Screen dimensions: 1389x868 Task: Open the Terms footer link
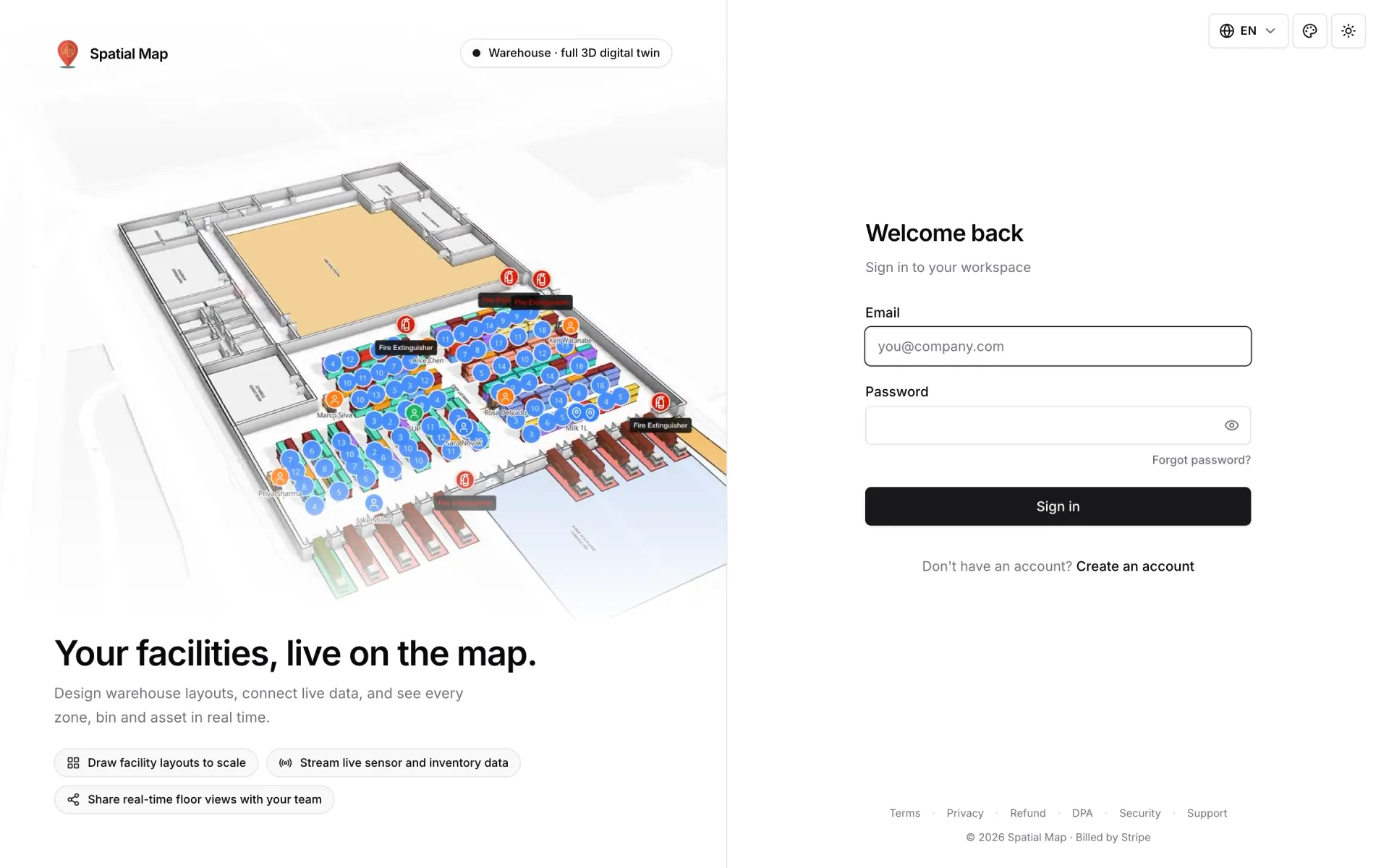904,813
